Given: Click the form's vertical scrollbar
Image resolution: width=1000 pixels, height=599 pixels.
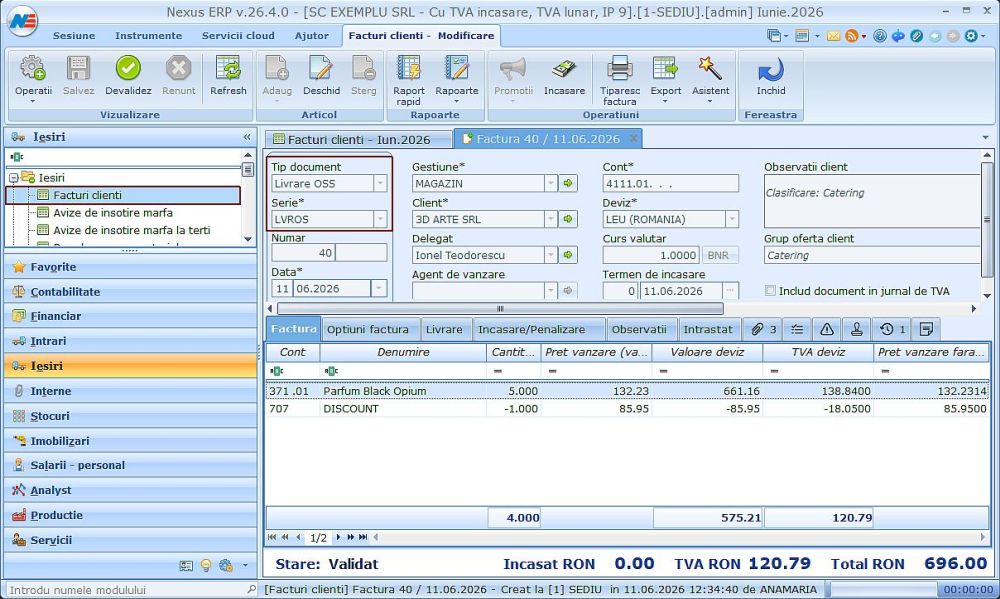Looking at the screenshot, I should point(987,219).
